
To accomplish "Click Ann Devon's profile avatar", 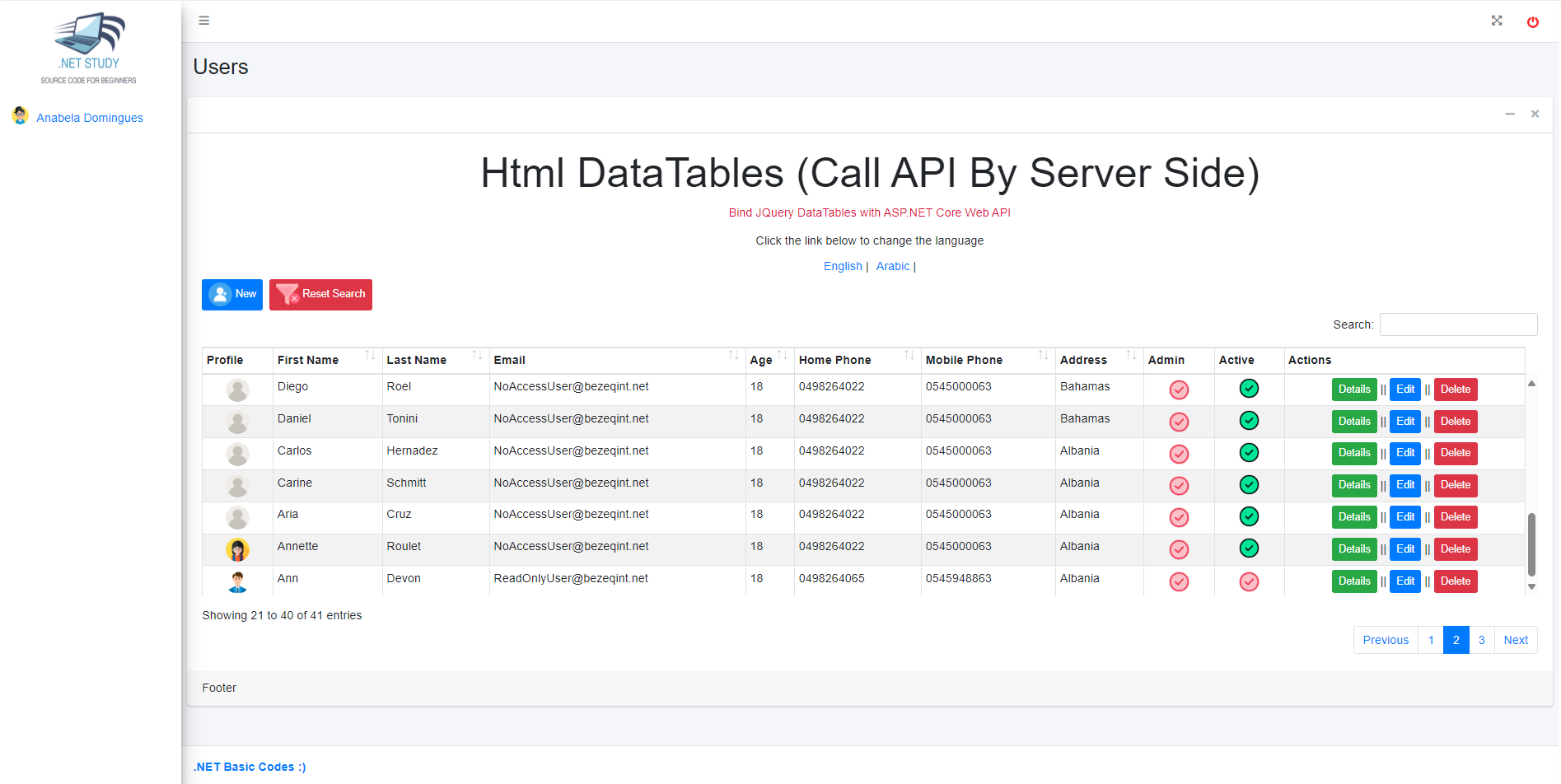I will pyautogui.click(x=237, y=581).
